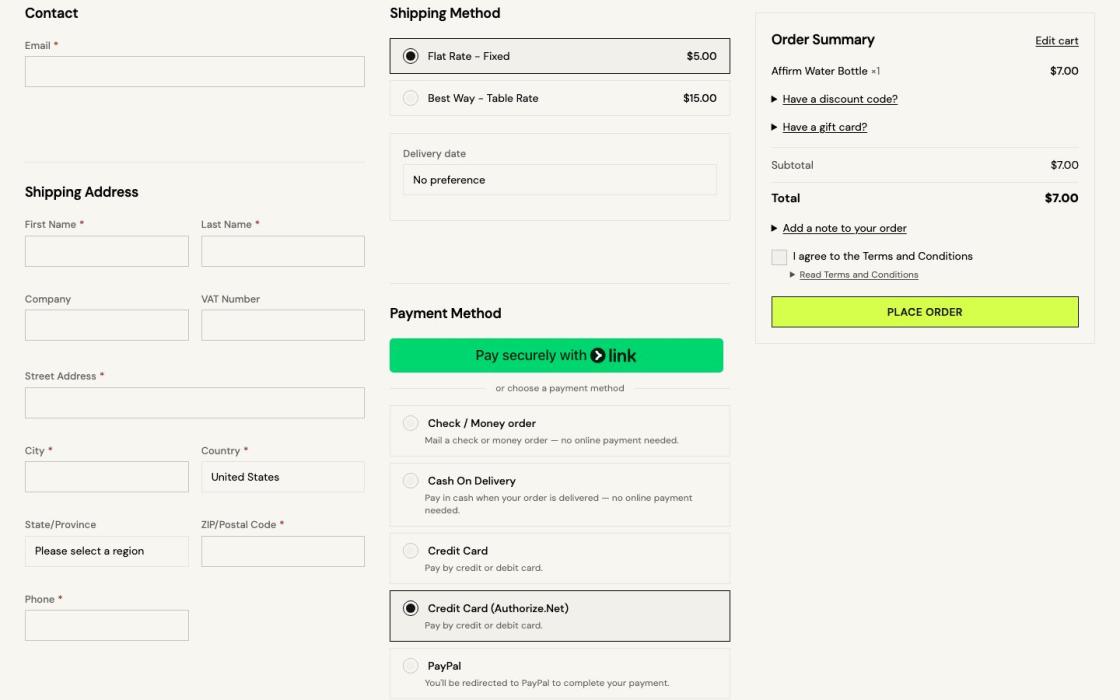Screen dimensions: 1120x700
Task: Tick the Terms and Conditions checkbox
Action: click(x=779, y=257)
